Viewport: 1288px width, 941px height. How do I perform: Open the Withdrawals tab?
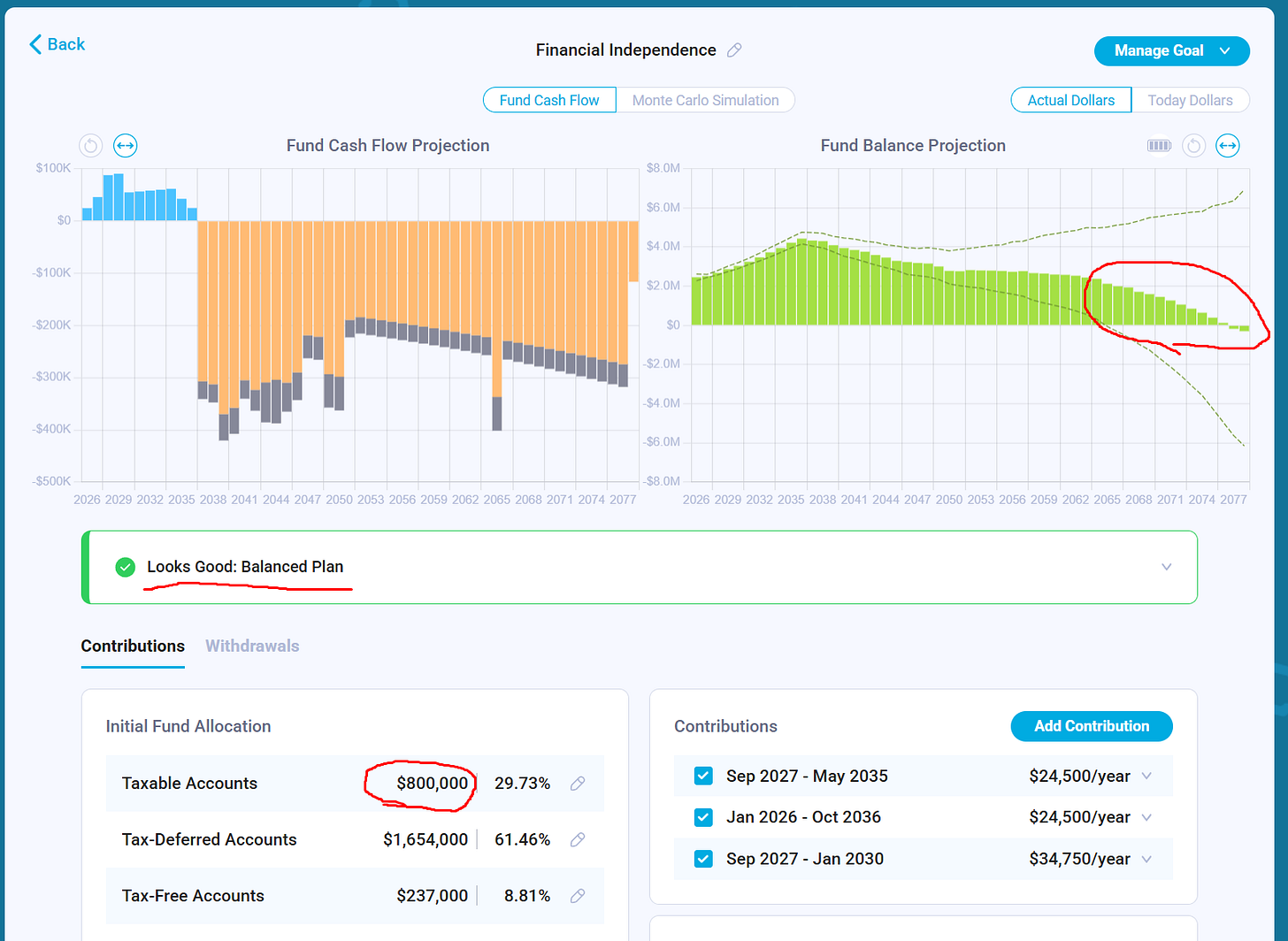click(252, 646)
